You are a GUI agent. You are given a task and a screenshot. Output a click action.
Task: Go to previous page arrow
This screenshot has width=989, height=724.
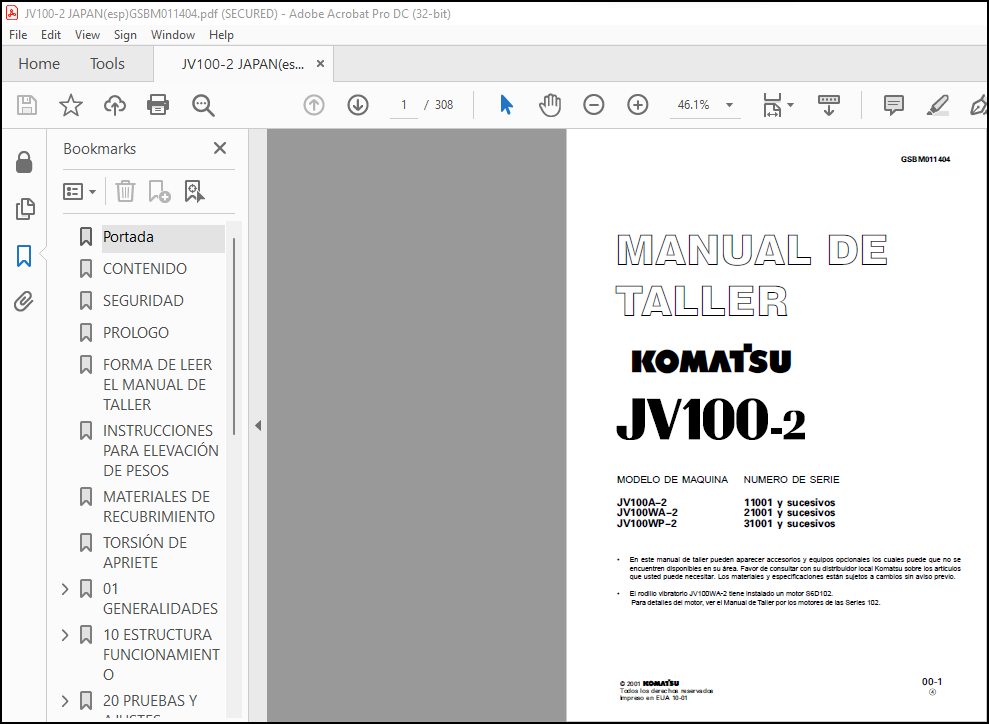coord(314,105)
